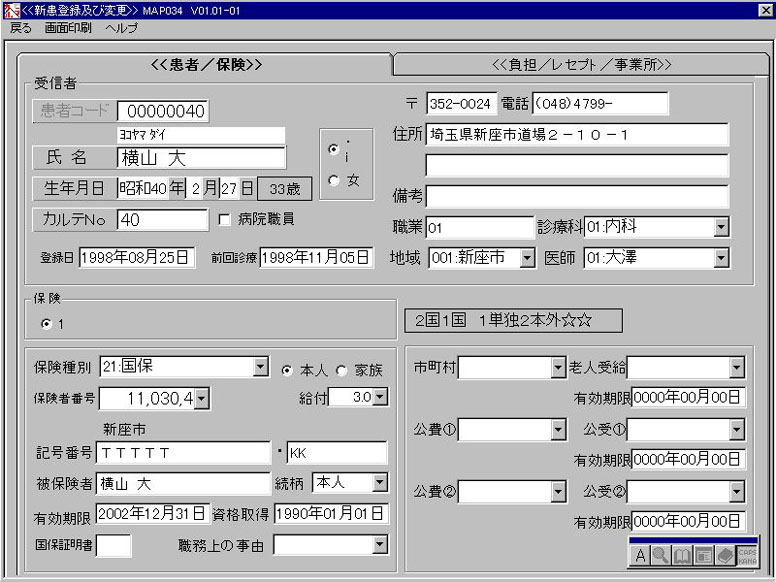Click the 戻る menu item

pos(21,28)
